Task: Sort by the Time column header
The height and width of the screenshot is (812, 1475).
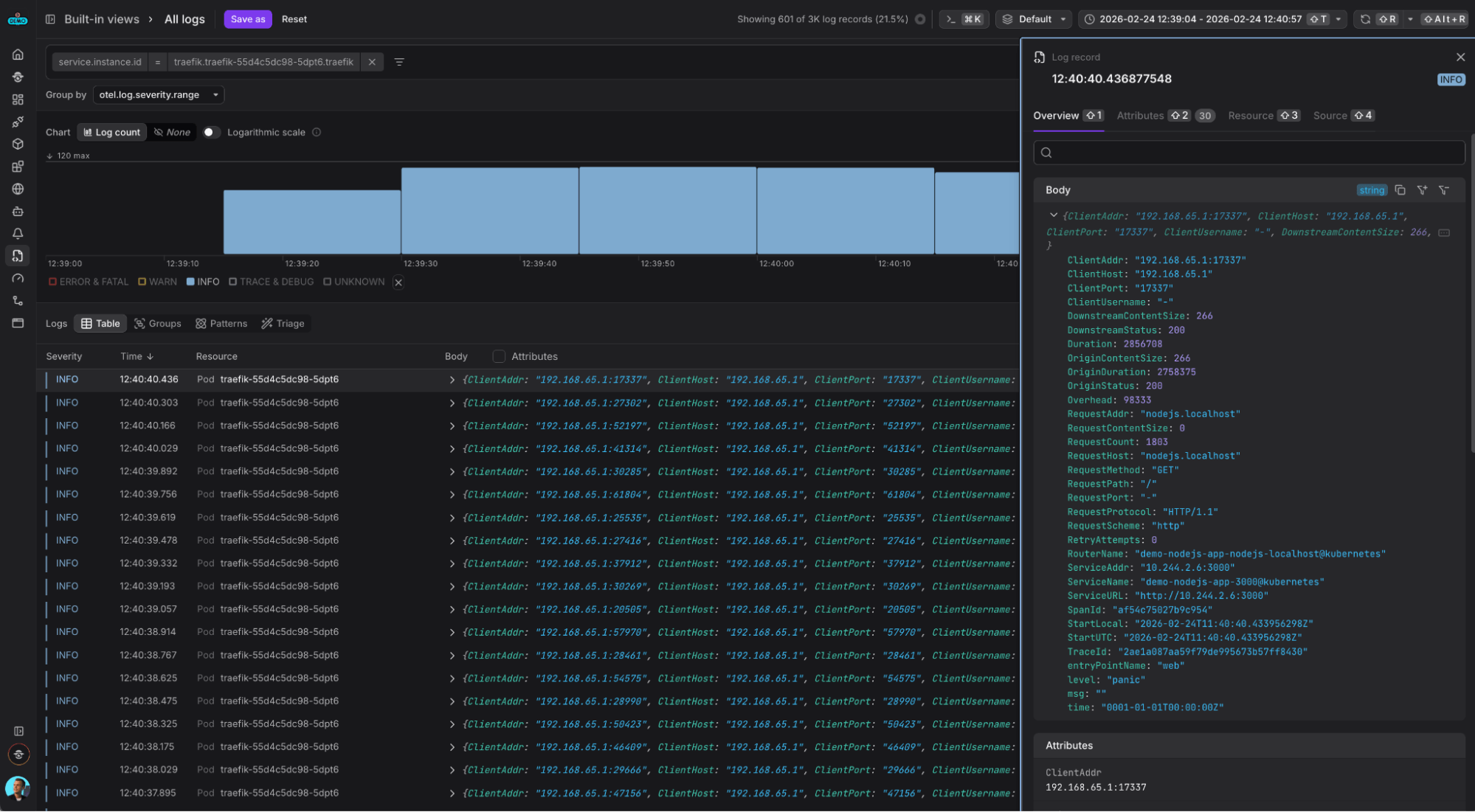Action: tap(137, 356)
